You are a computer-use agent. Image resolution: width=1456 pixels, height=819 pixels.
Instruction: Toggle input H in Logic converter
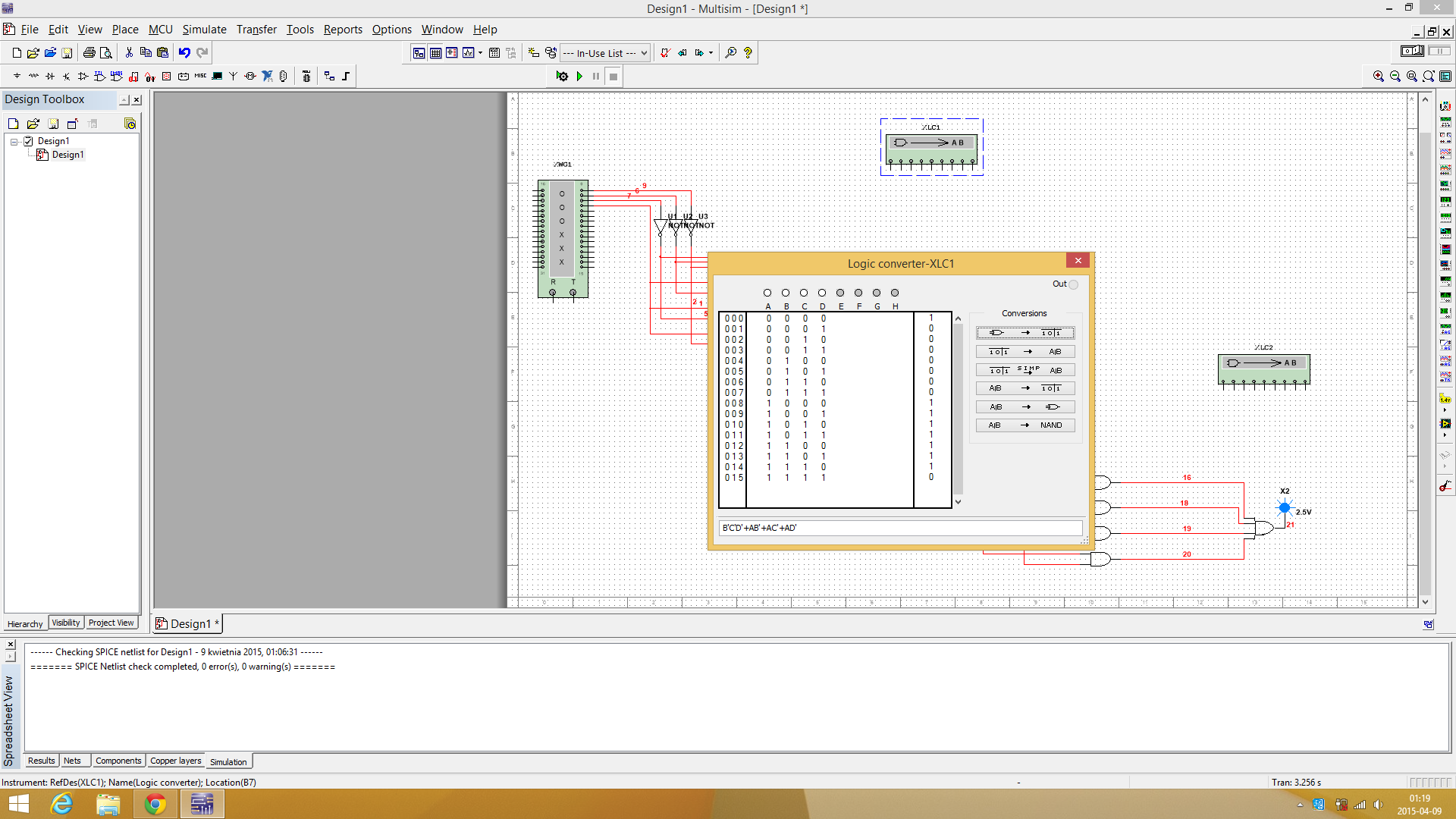[895, 293]
